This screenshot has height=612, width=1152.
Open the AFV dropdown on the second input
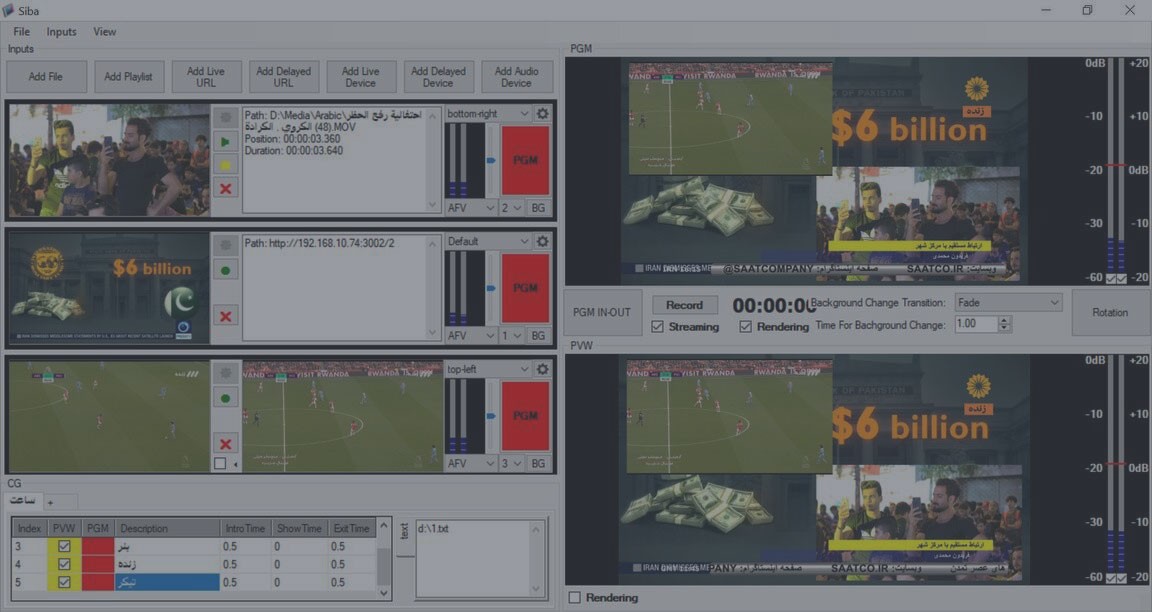[471, 336]
